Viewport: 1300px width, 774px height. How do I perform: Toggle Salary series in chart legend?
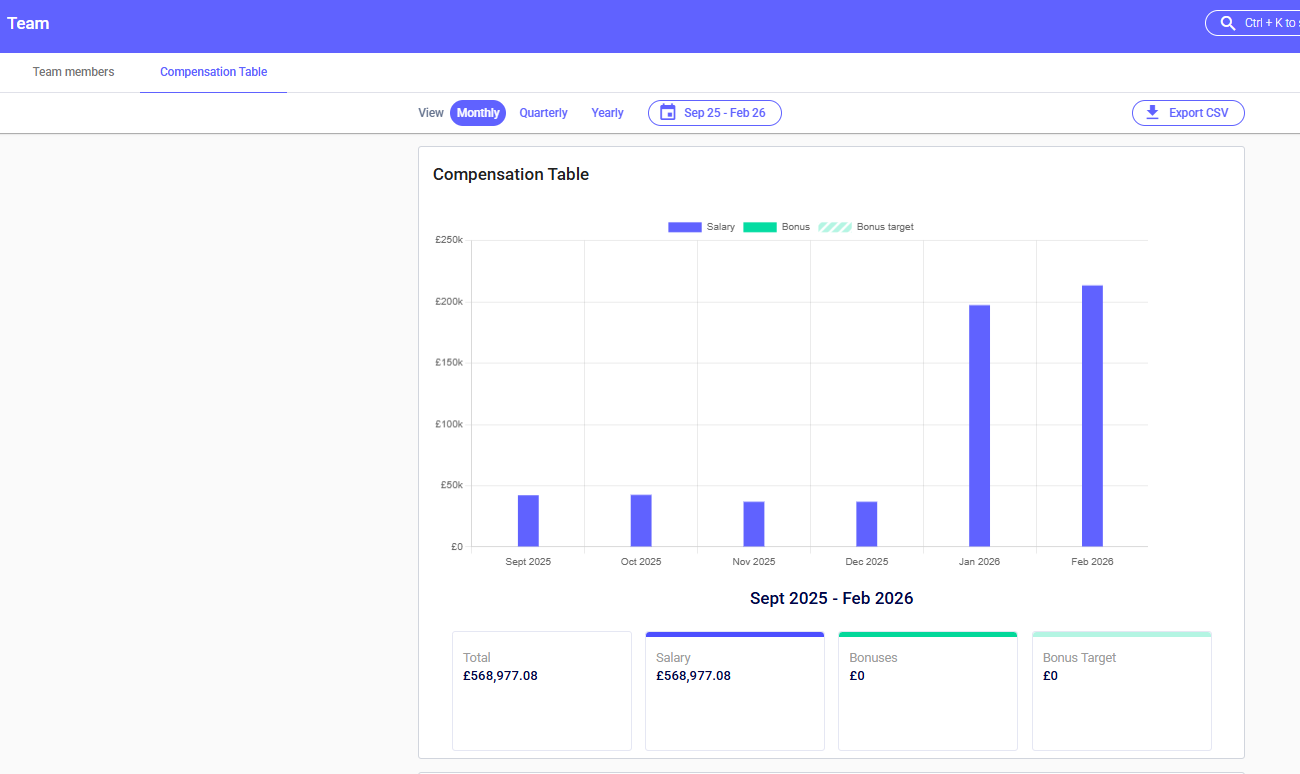pyautogui.click(x=701, y=227)
